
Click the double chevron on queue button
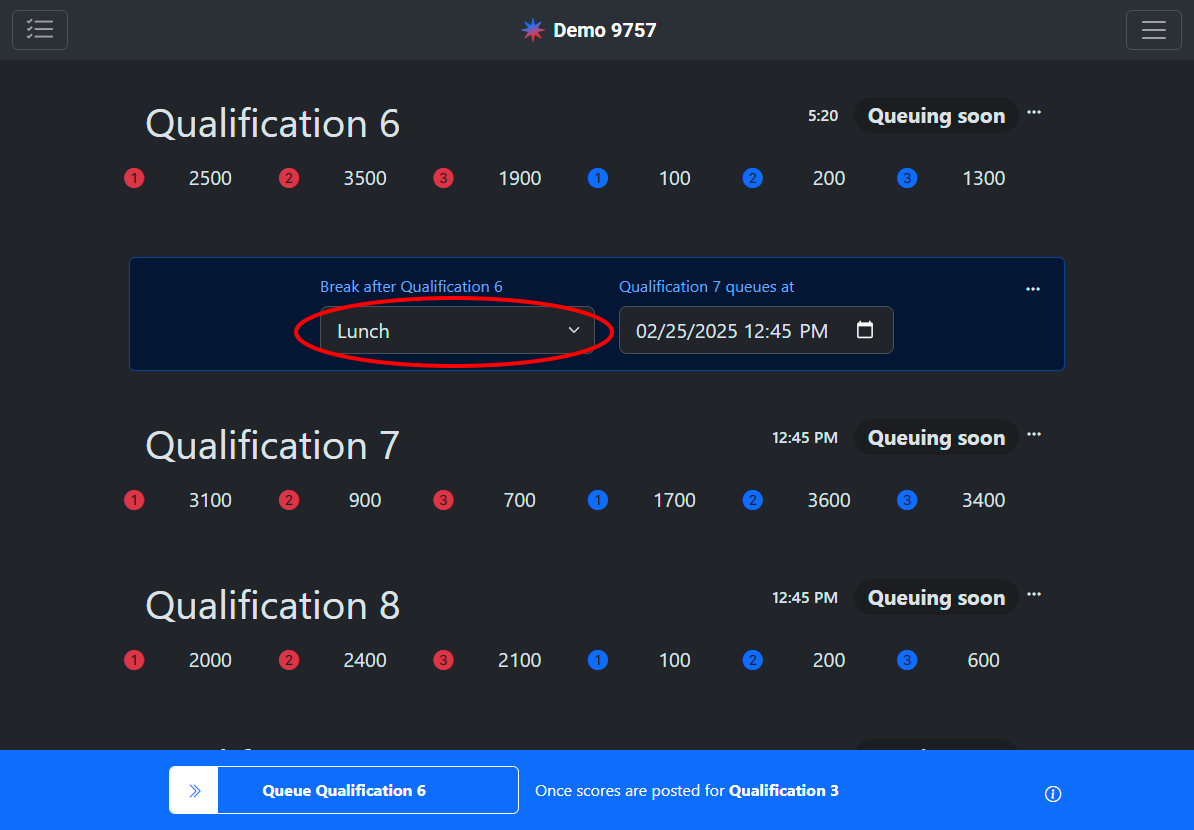tap(195, 791)
